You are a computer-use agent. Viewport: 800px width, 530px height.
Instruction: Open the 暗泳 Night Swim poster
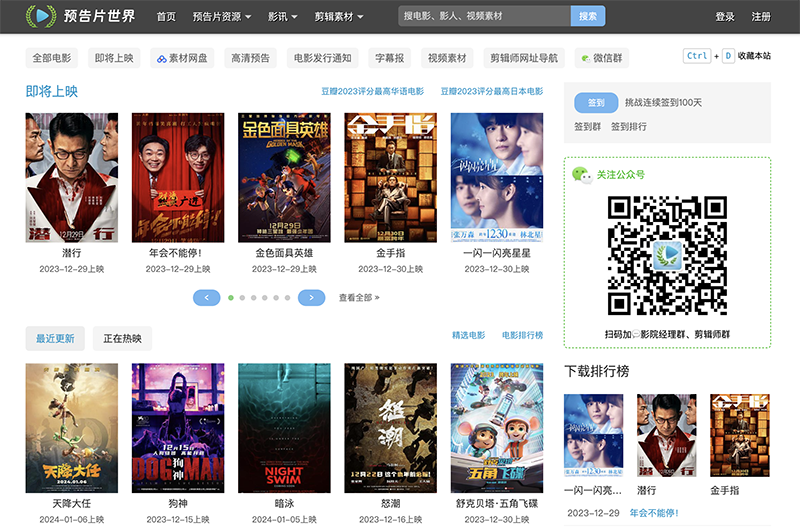pyautogui.click(x=284, y=428)
